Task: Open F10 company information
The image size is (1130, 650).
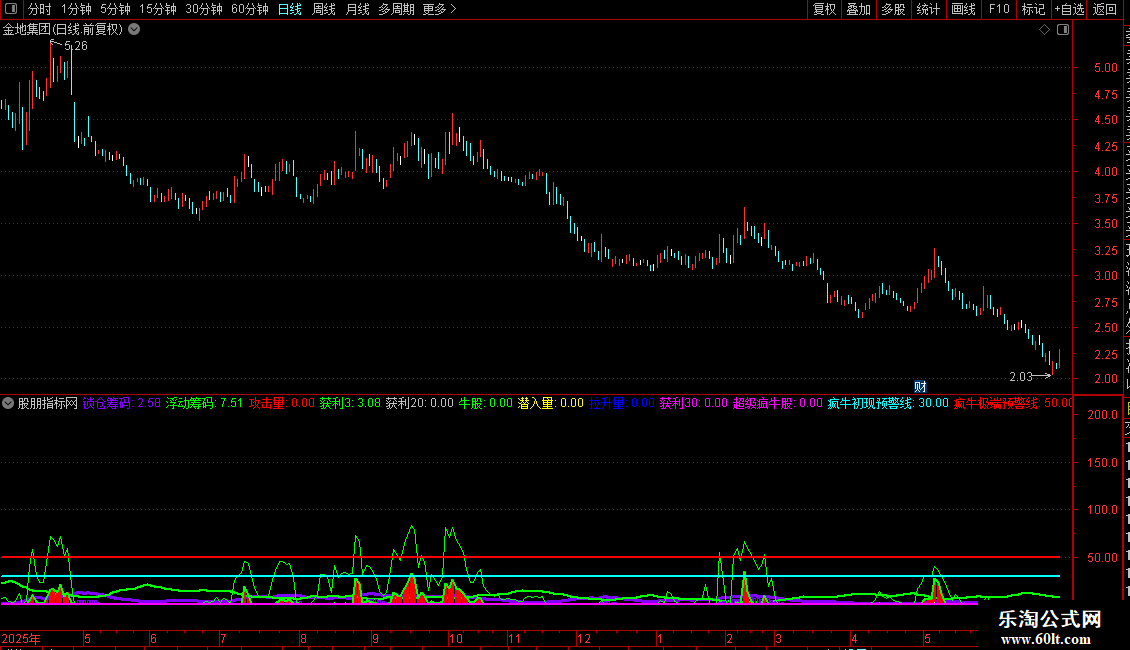Action: tap(999, 9)
